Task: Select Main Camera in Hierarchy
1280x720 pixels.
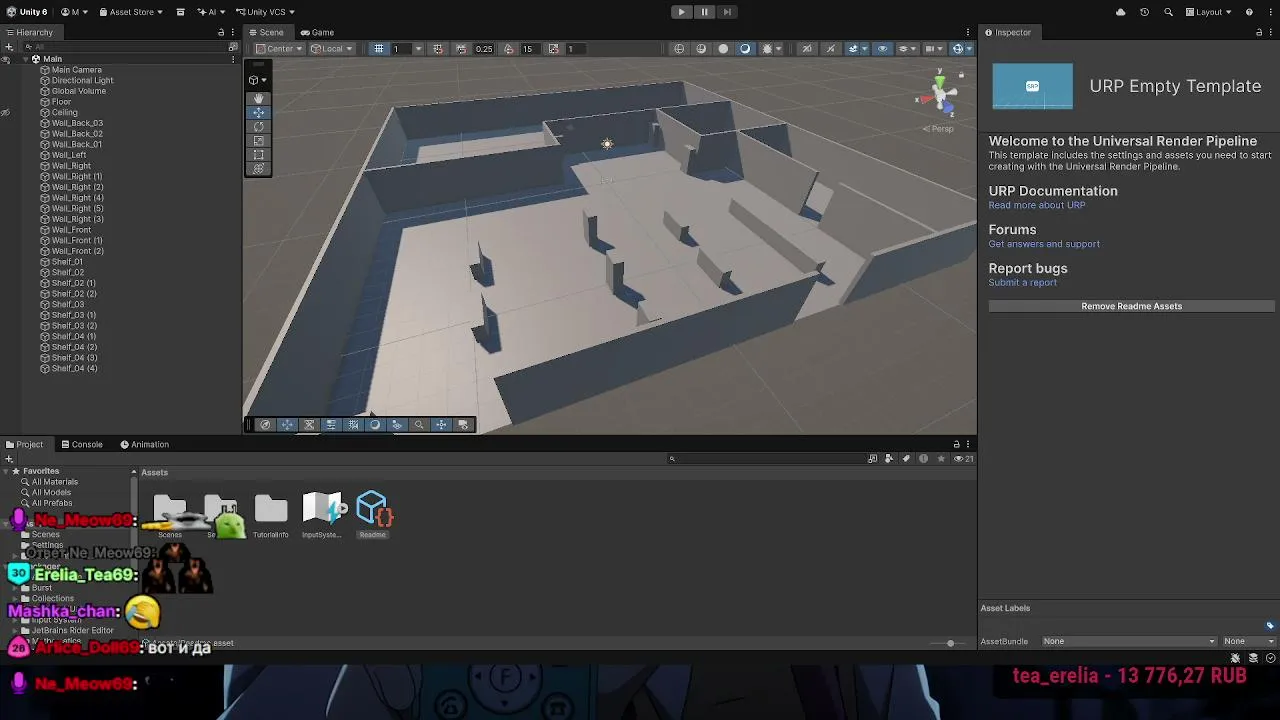Action: [x=77, y=70]
